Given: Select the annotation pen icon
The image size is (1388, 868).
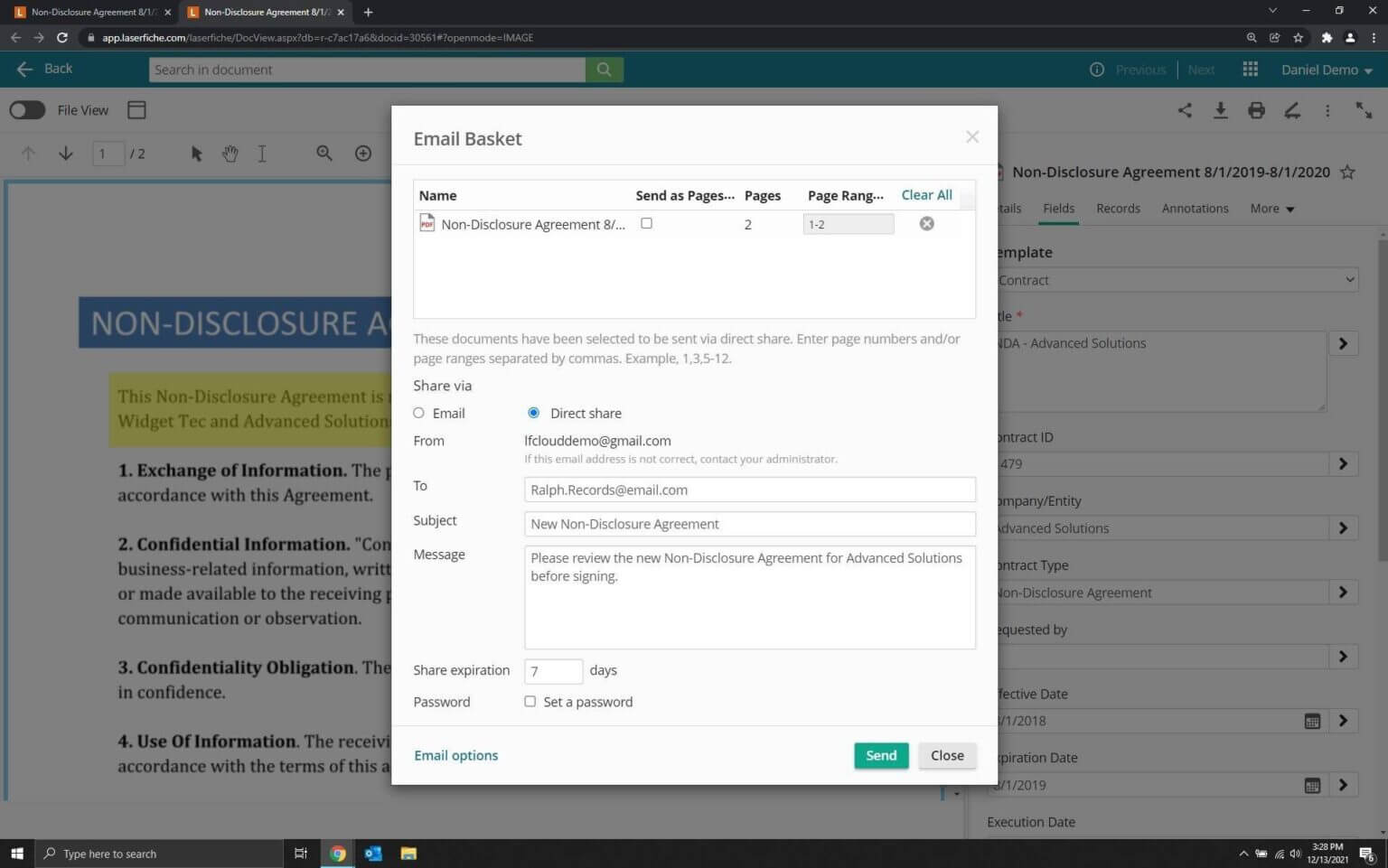Looking at the screenshot, I should click(1292, 110).
